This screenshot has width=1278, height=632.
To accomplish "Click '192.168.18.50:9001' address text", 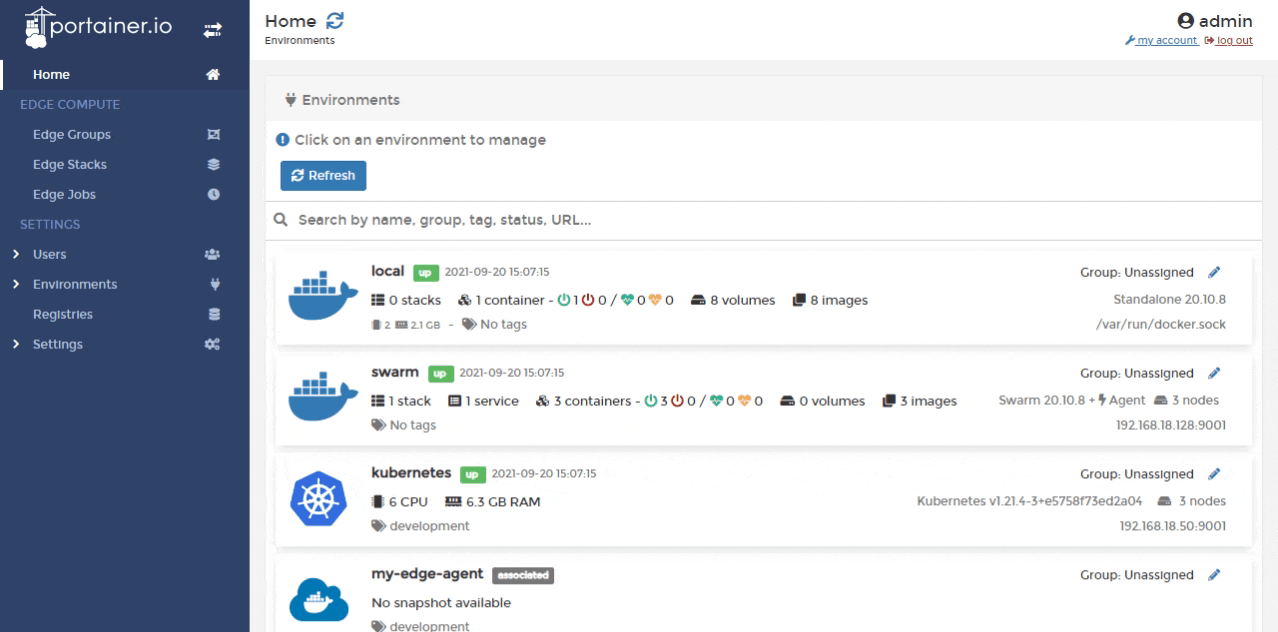I will pos(1174,526).
